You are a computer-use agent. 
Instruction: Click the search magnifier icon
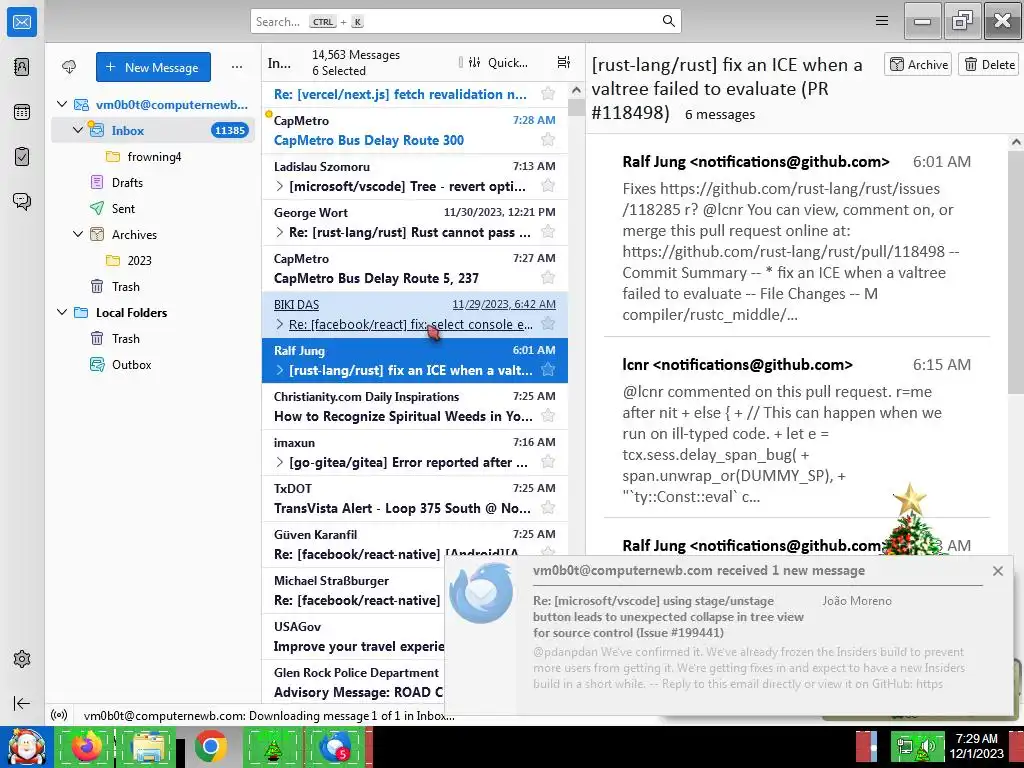pyautogui.click(x=668, y=21)
